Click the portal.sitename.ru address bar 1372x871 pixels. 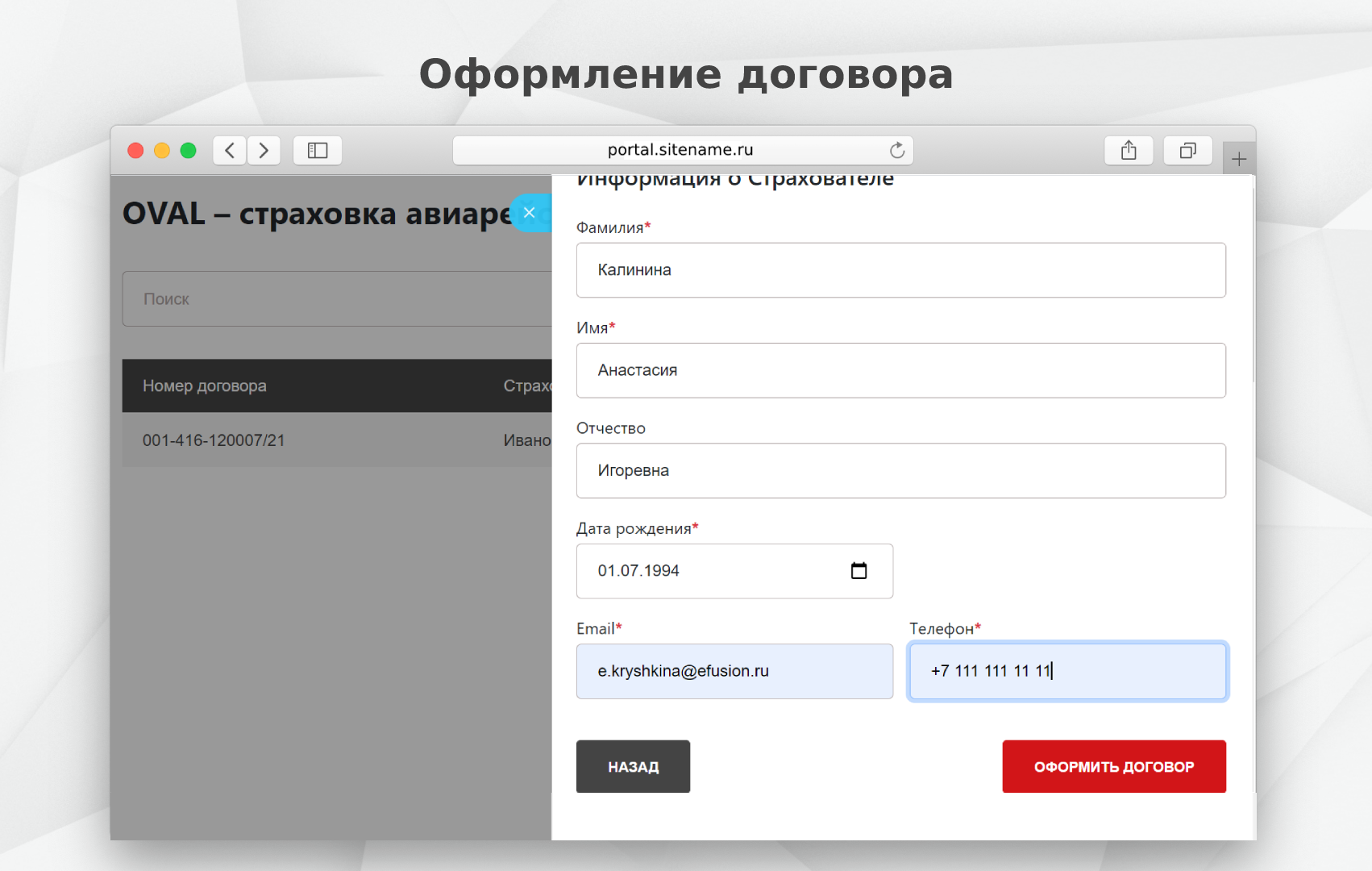tap(680, 151)
